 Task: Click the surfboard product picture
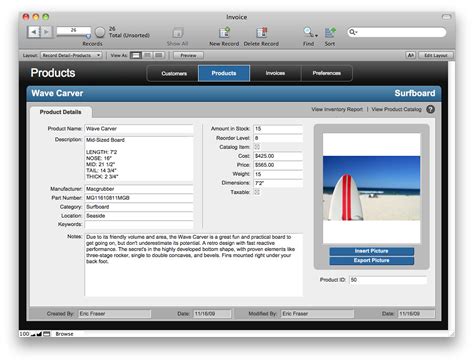point(371,188)
